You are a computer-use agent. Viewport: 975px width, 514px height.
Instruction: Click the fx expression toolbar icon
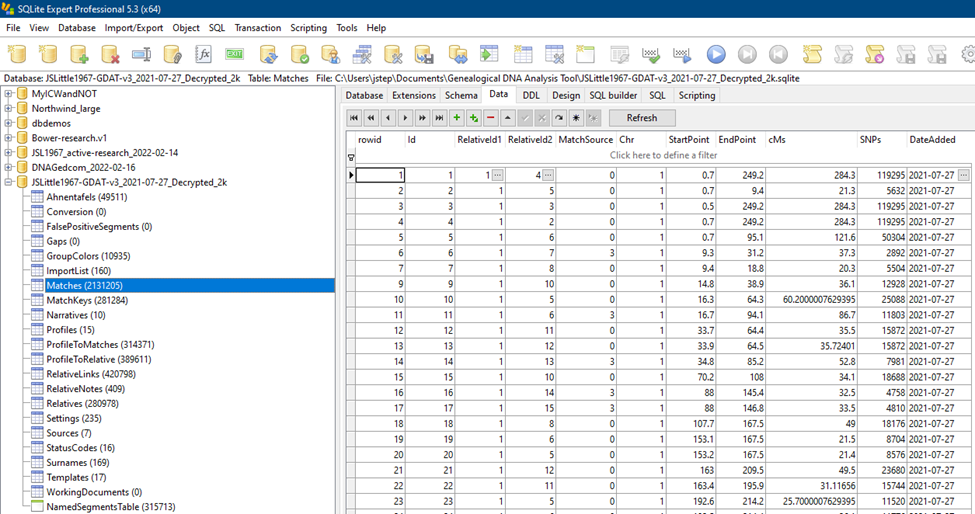click(203, 54)
